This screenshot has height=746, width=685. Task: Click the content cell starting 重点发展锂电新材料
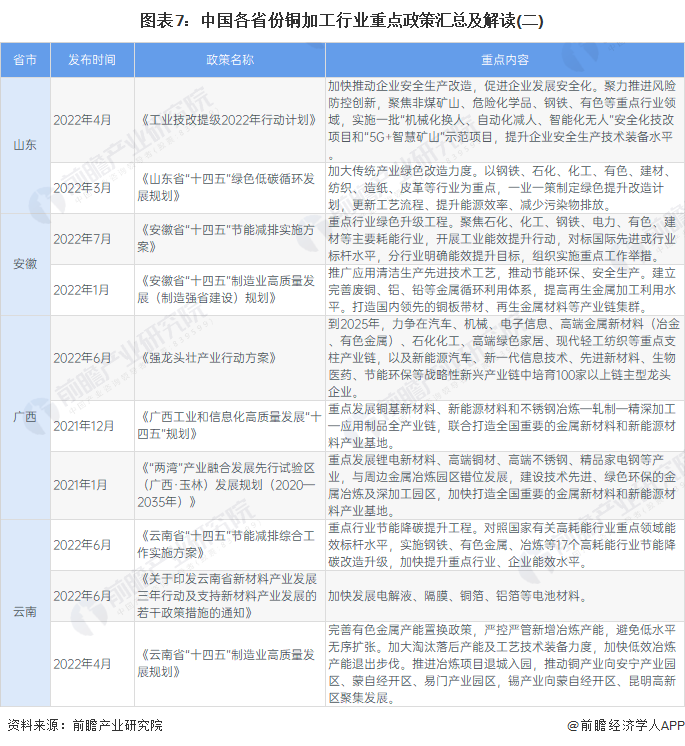505,485
